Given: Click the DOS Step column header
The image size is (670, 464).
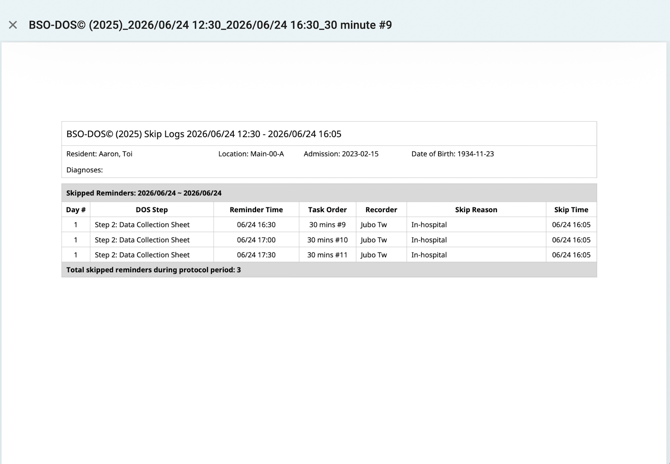Looking at the screenshot, I should [152, 210].
